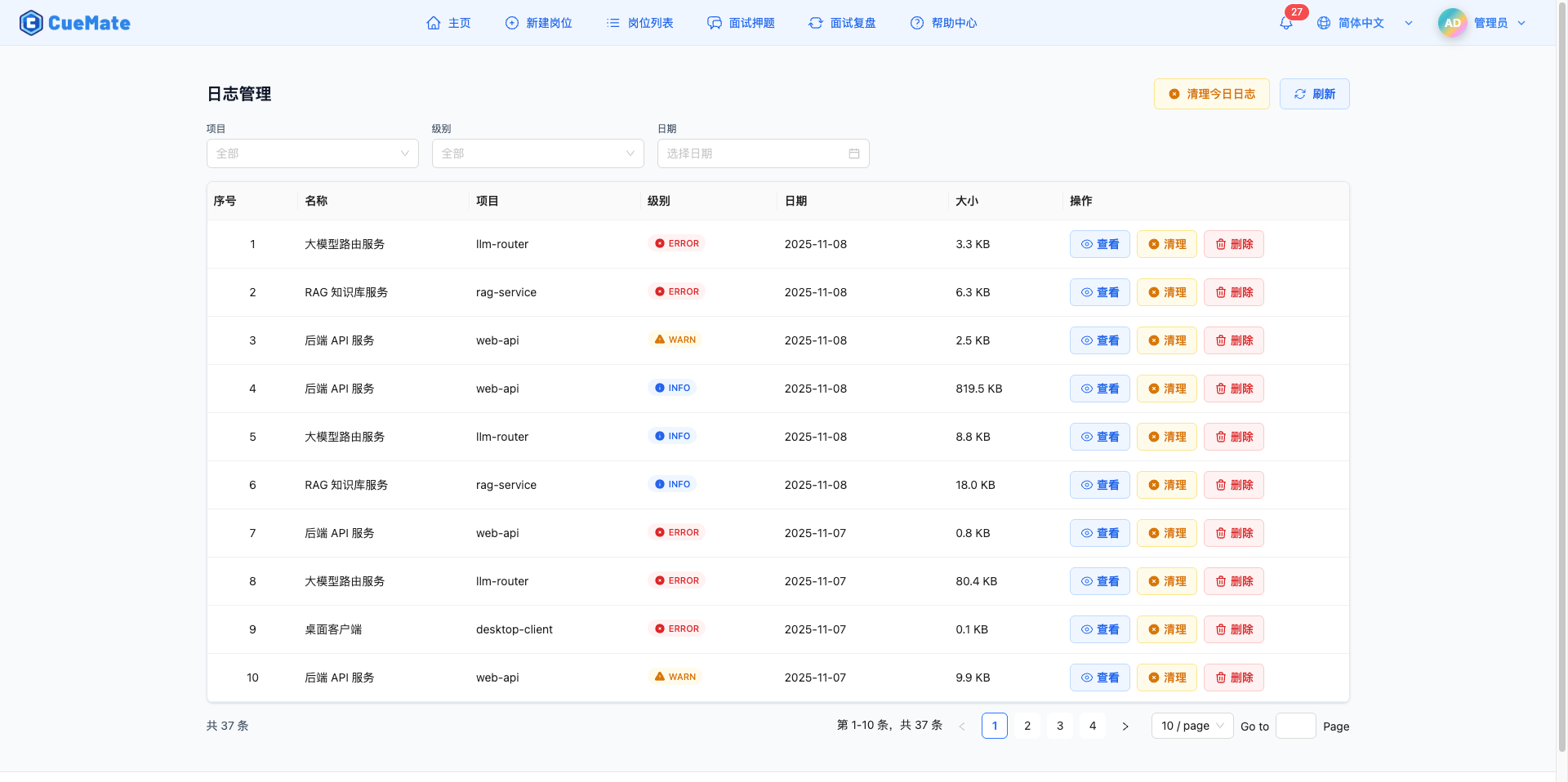Click the globe language icon
The height and width of the screenshot is (782, 1568).
(1323, 22)
